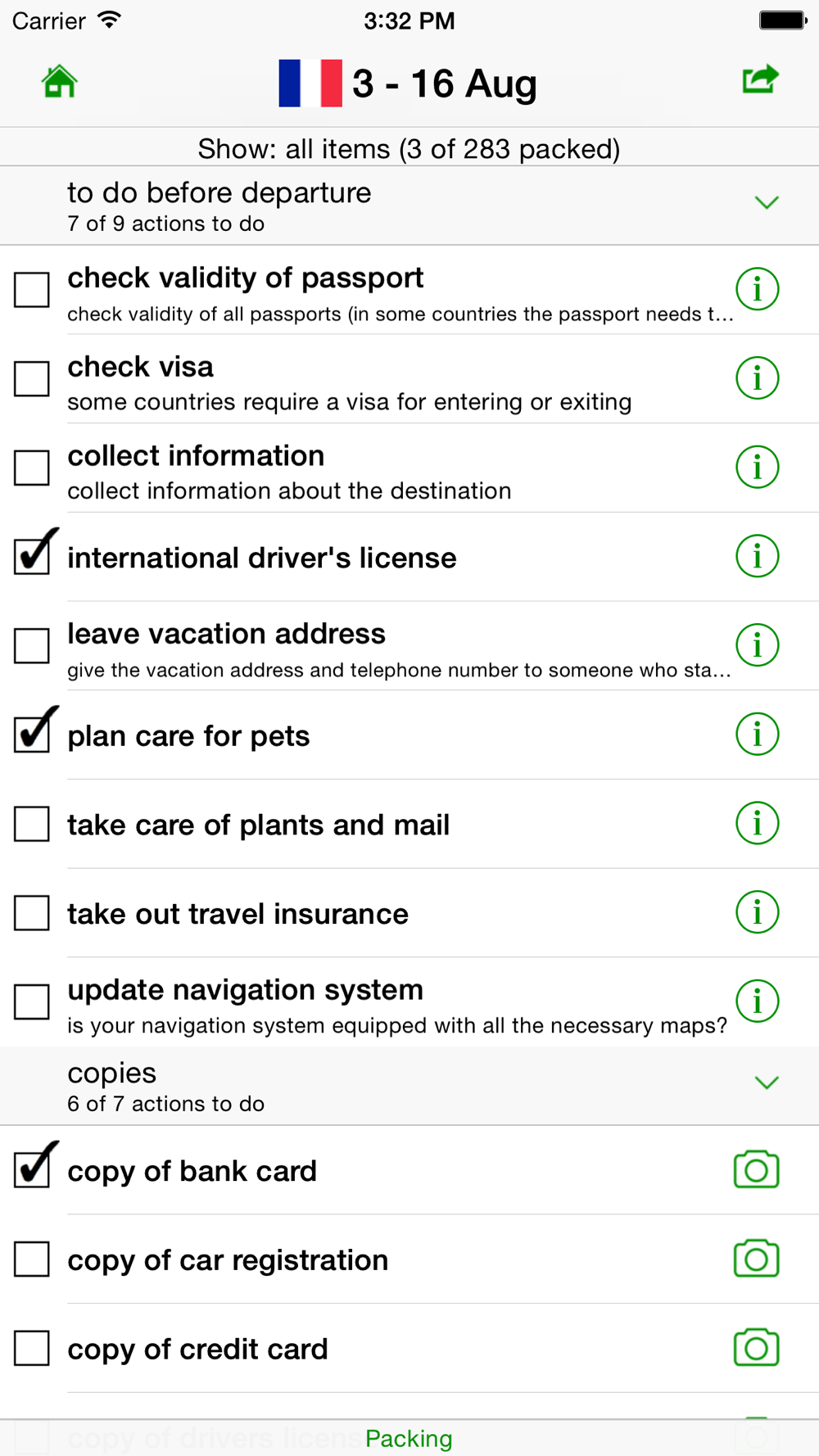
Task: Open info for plan care for pets
Action: [757, 735]
